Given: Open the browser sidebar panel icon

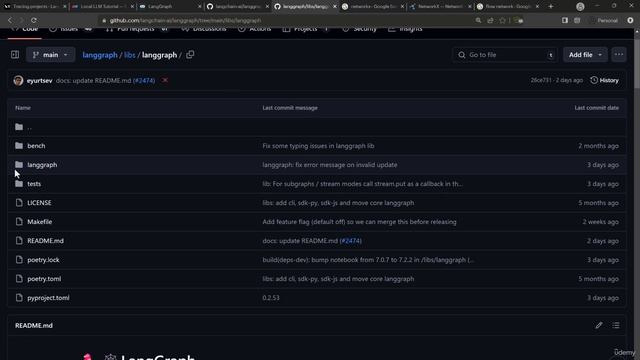Looking at the screenshot, I should [x=564, y=20].
